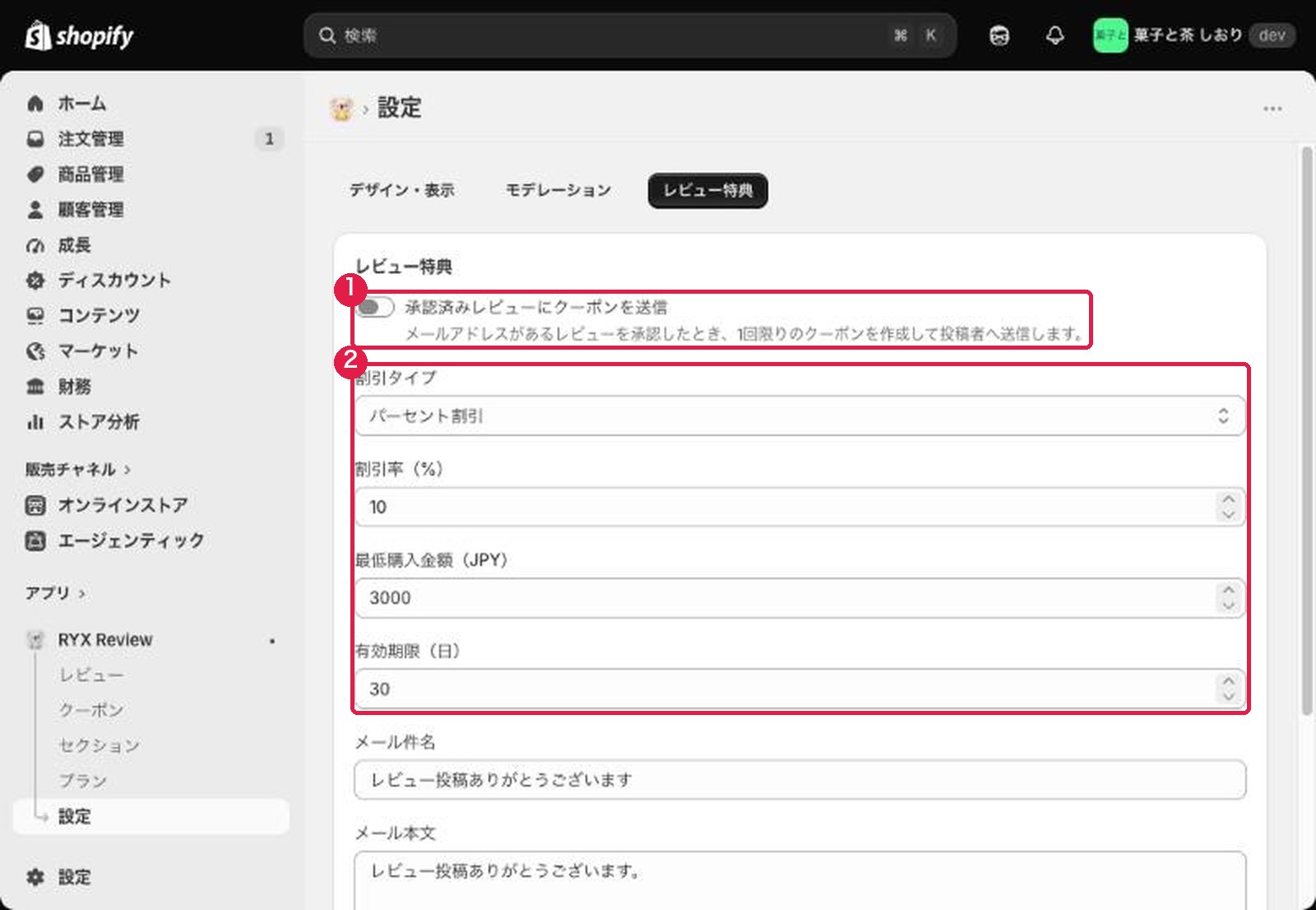The height and width of the screenshot is (910, 1316).
Task: Open ディスカウント discount icon
Action: pos(35,281)
